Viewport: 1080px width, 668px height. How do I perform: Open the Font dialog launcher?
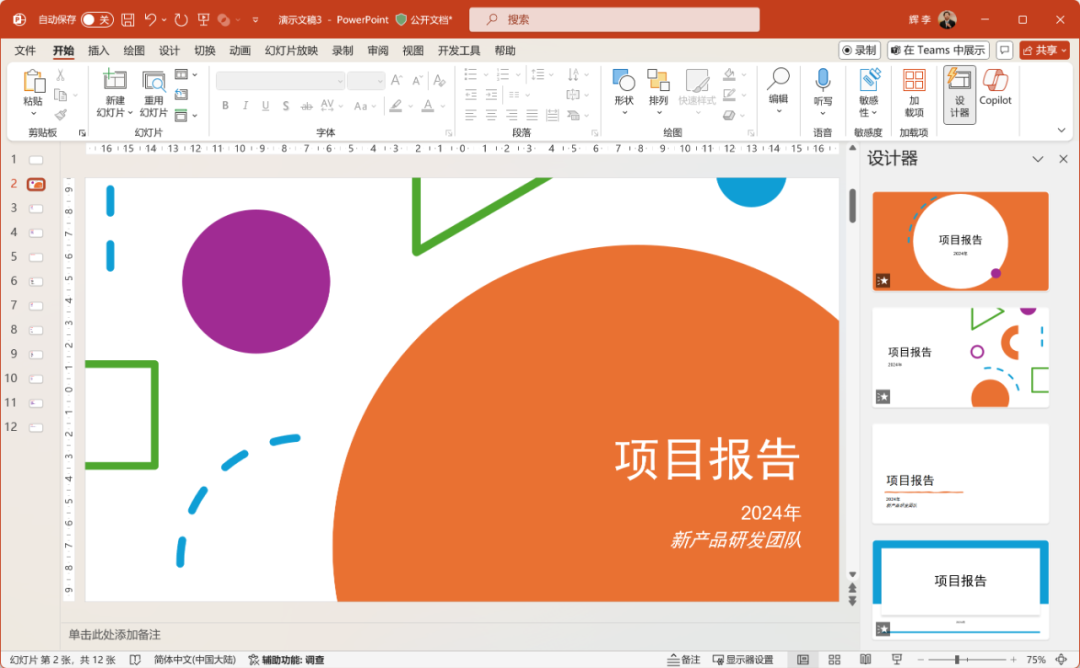448,133
